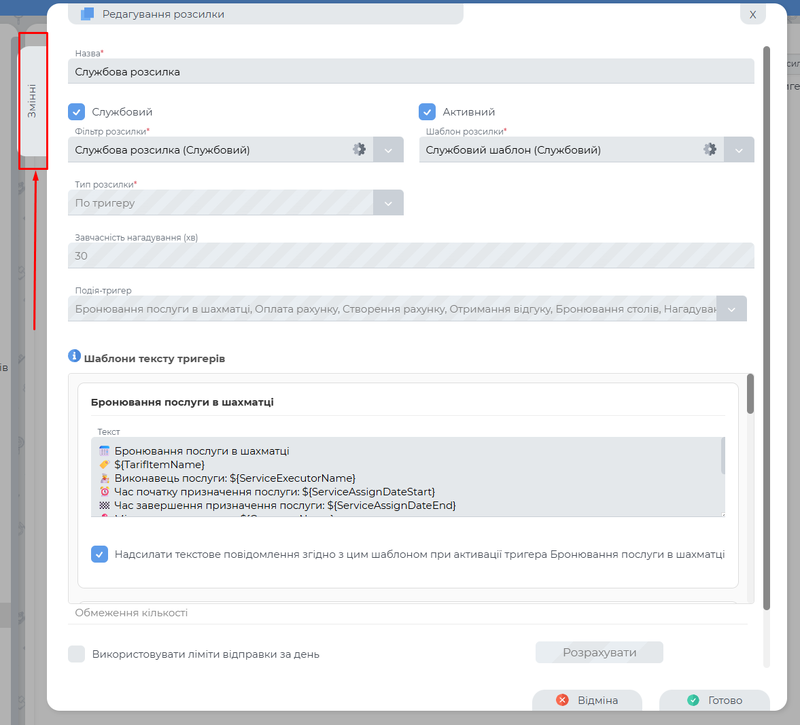Close the Редагування розсилки dialog with X

click(753, 14)
